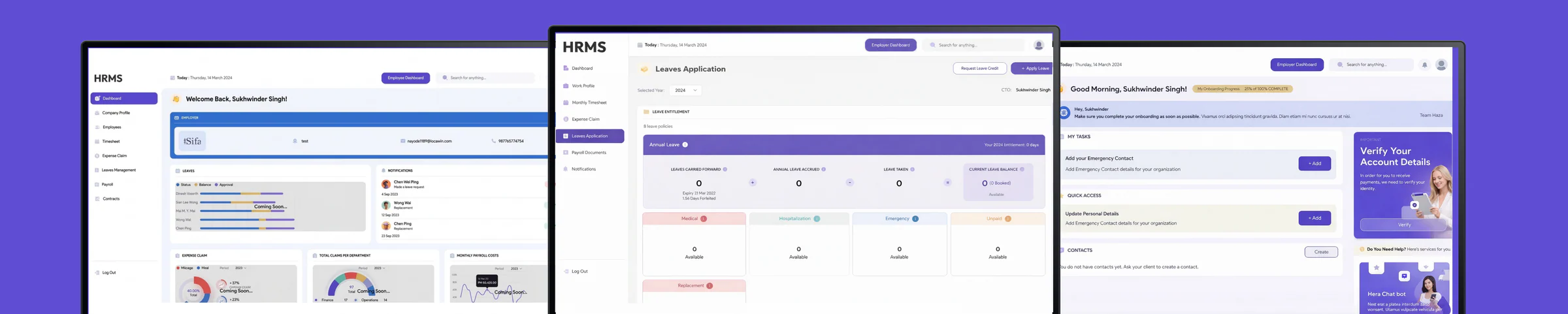The image size is (1568, 314).
Task: Open Monthly Payroll Costs period dropdown
Action: (516, 268)
